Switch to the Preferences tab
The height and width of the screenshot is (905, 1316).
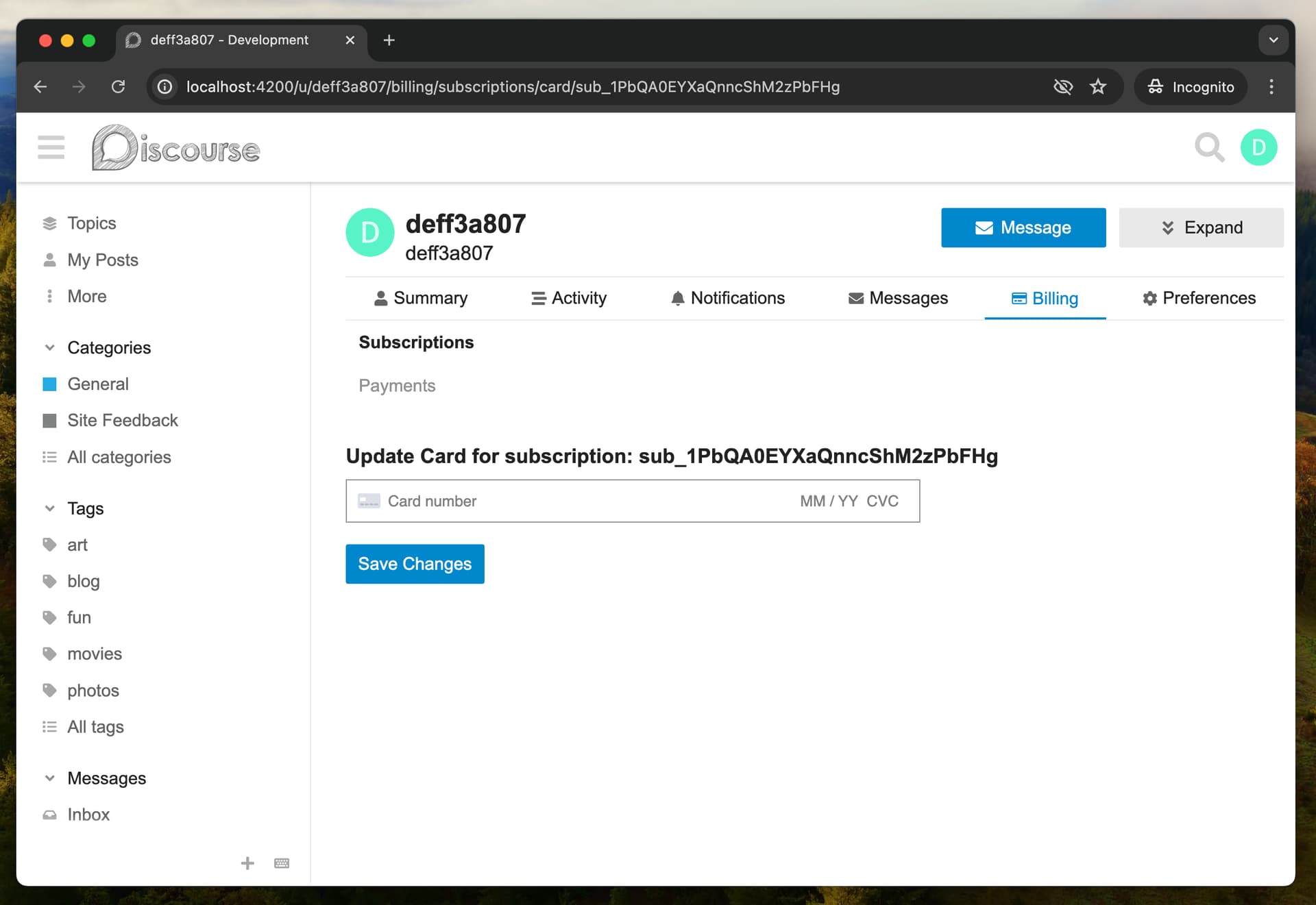tap(1199, 298)
